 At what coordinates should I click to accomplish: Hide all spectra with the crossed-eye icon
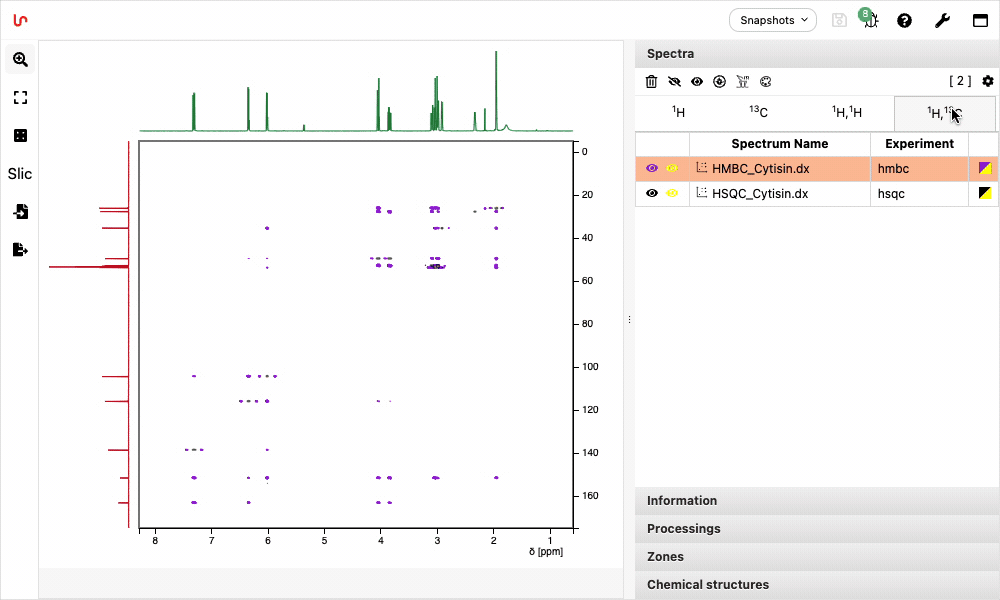pyautogui.click(x=674, y=81)
